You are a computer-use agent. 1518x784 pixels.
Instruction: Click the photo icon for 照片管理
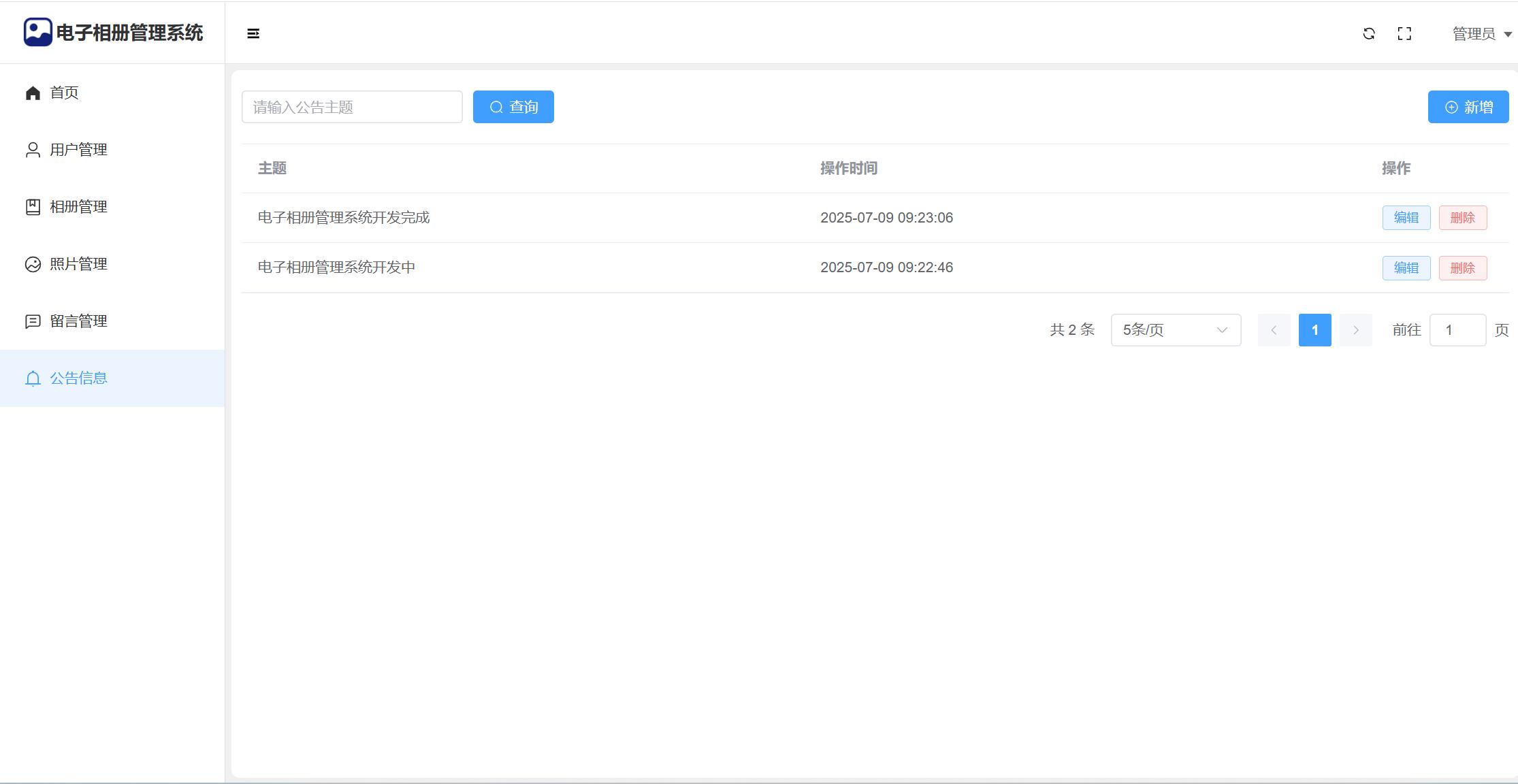click(x=33, y=264)
